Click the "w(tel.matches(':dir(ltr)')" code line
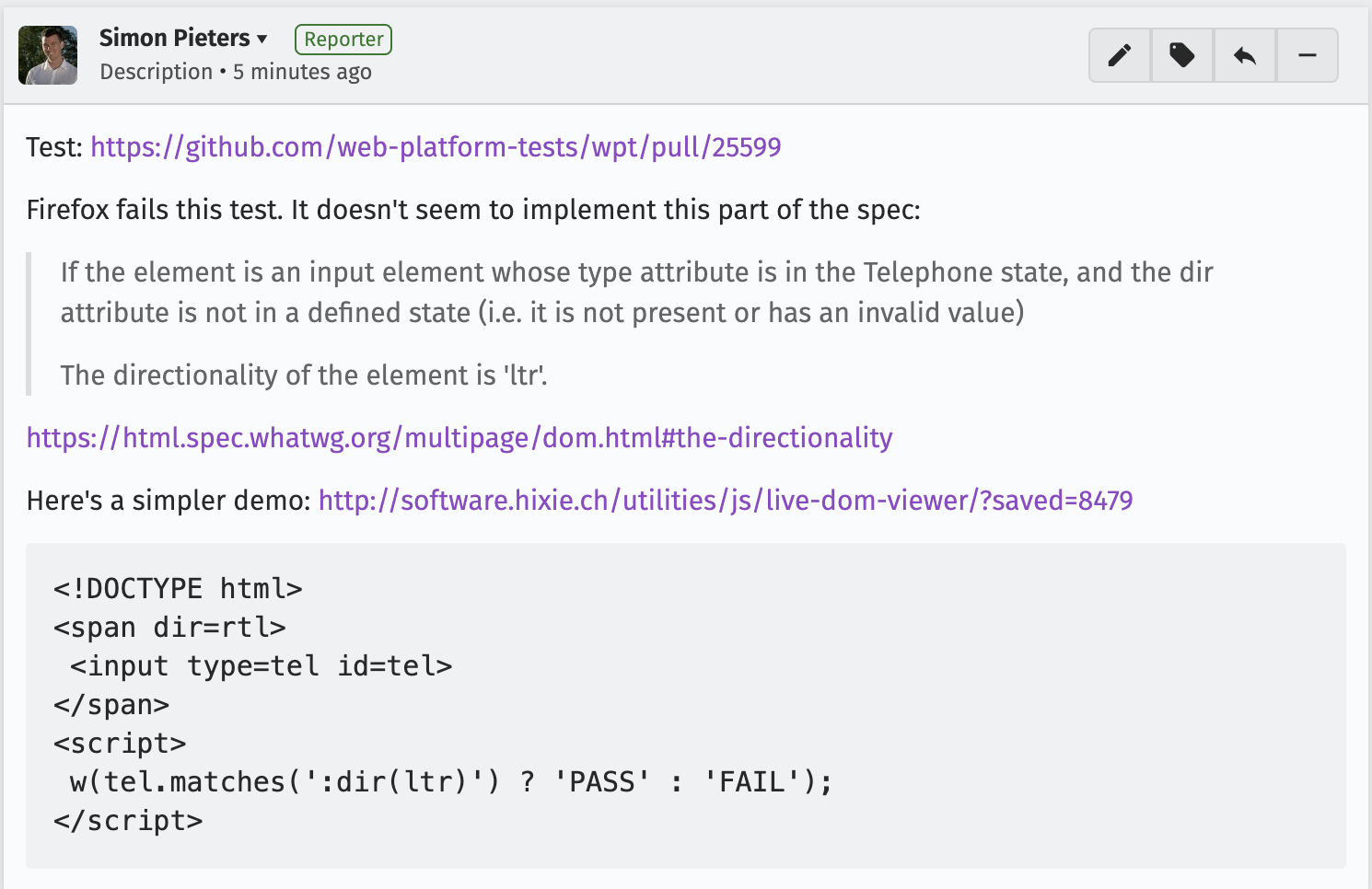This screenshot has width=1372, height=889. tap(451, 781)
